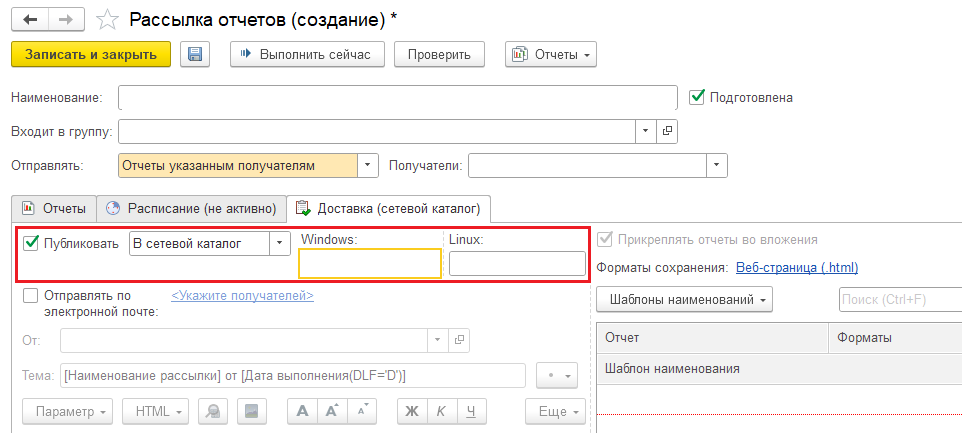Uncheck the Публиковать checkbox
The width and height of the screenshot is (962, 433).
[31, 243]
